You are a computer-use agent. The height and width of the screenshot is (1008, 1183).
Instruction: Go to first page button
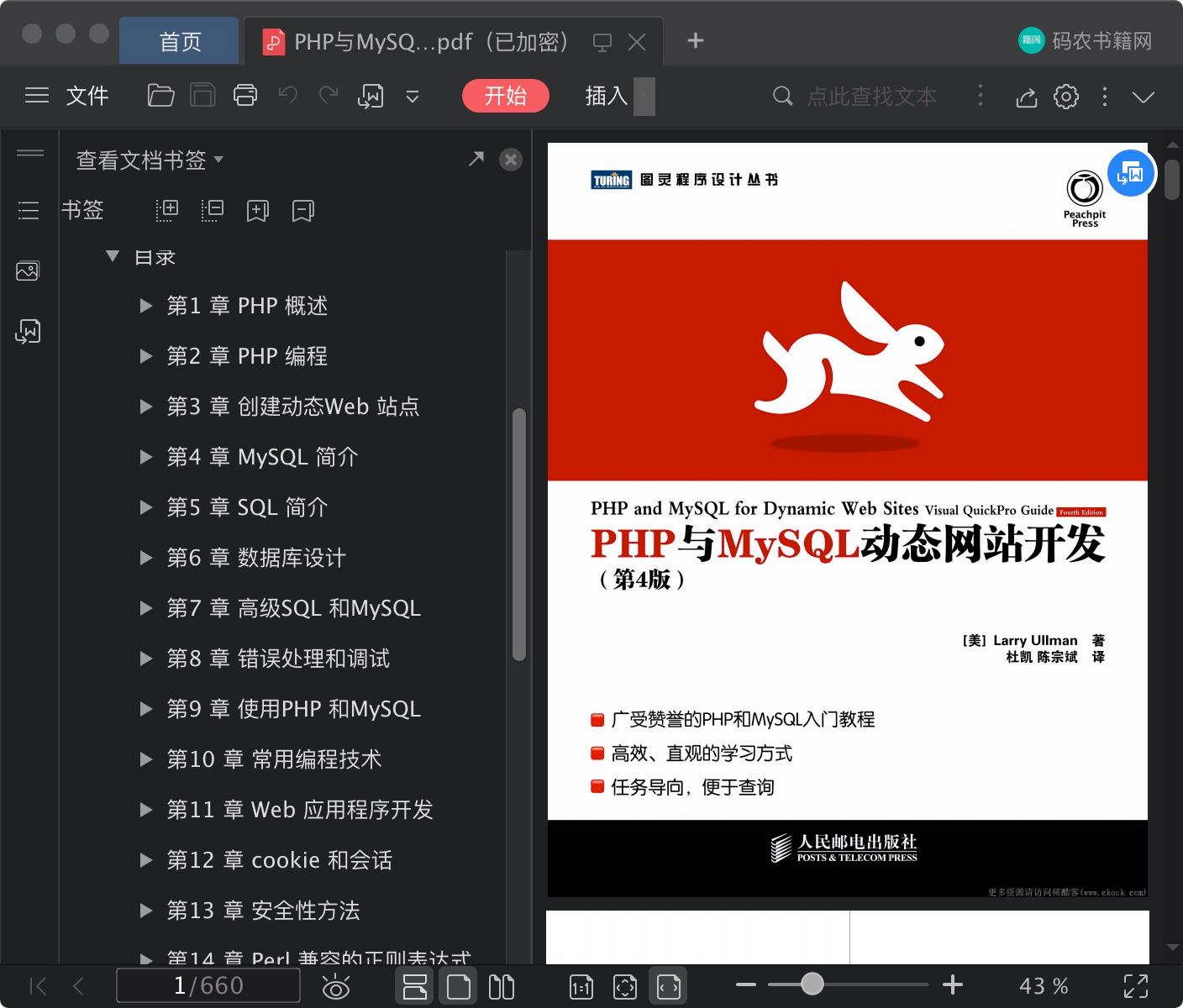click(38, 986)
